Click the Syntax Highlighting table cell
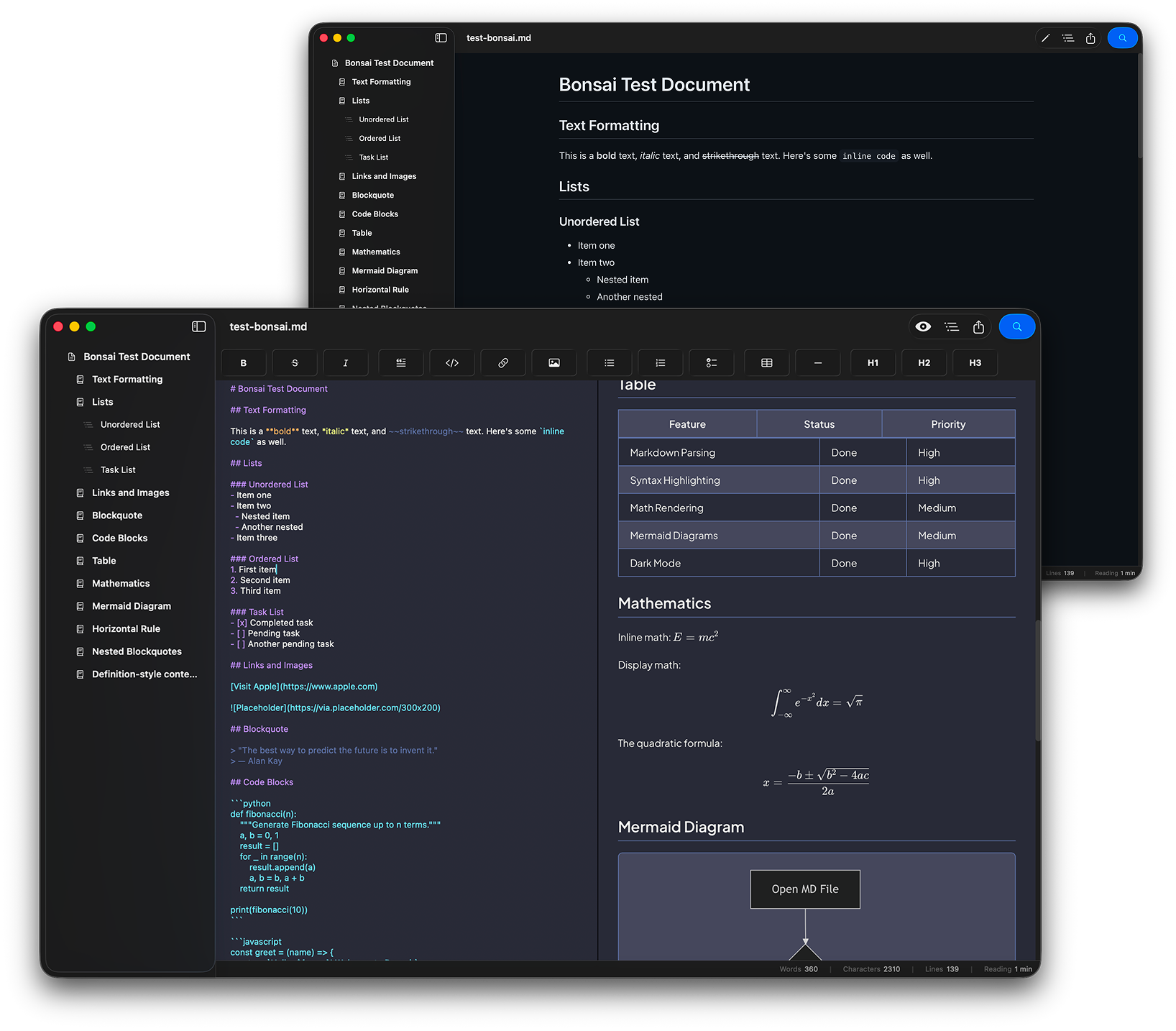The height and width of the screenshot is (1031, 1176). click(x=719, y=480)
